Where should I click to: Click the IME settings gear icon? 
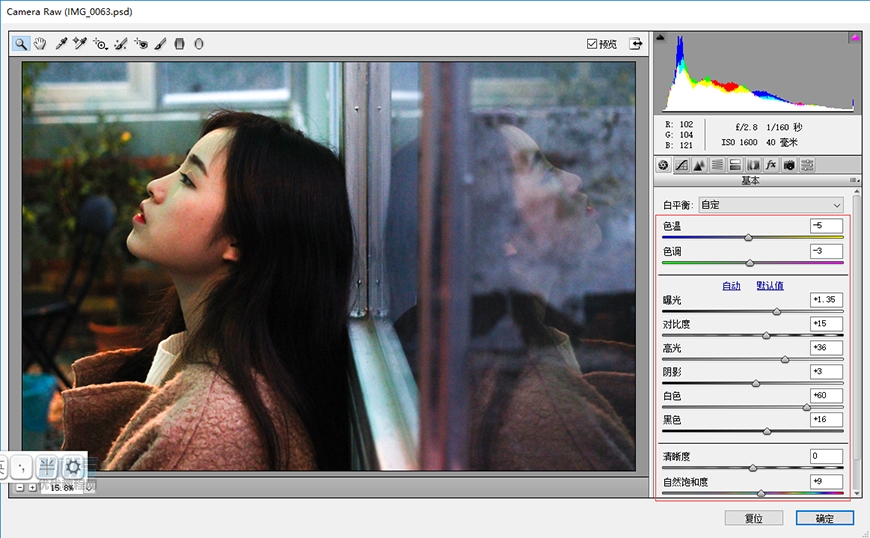click(72, 466)
